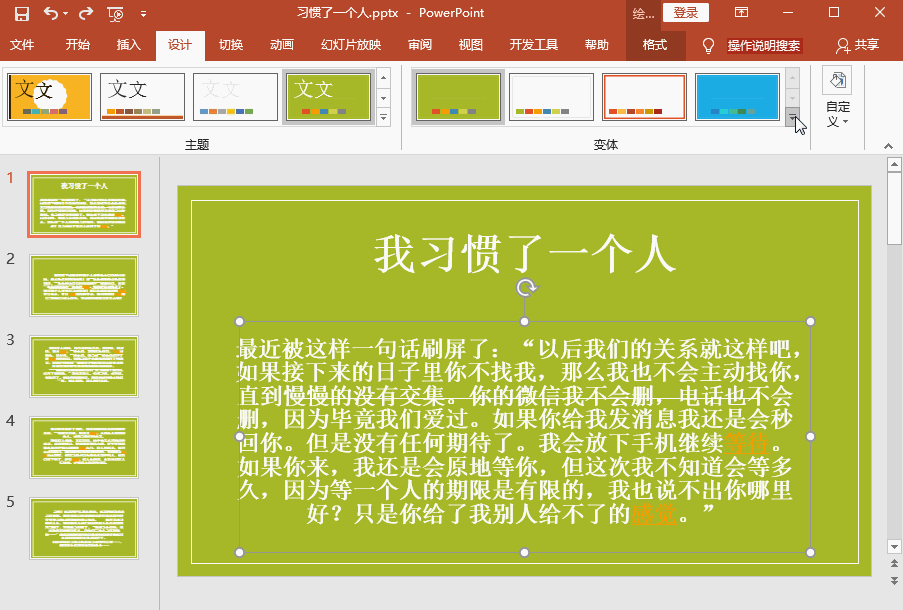Open the 帮助 tab
Viewport: 903px width, 610px height.
[597, 45]
